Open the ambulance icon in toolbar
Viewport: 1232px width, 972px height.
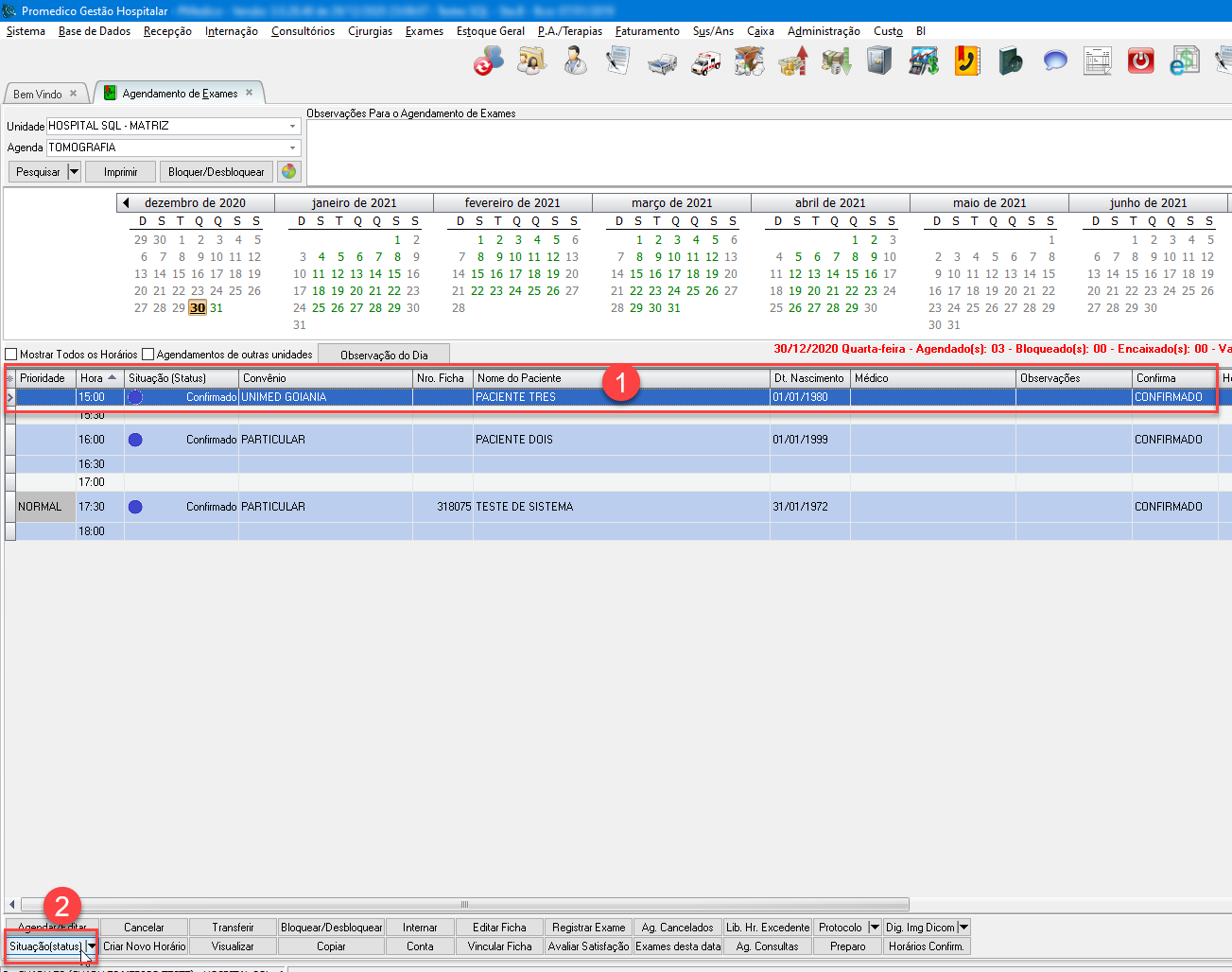(705, 62)
